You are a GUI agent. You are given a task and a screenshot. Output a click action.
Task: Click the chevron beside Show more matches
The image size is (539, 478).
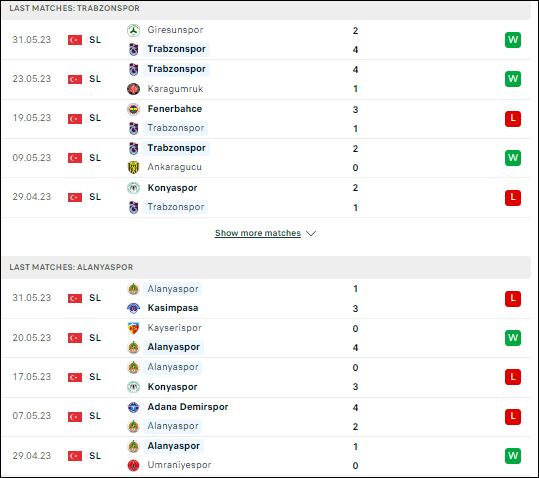click(311, 233)
